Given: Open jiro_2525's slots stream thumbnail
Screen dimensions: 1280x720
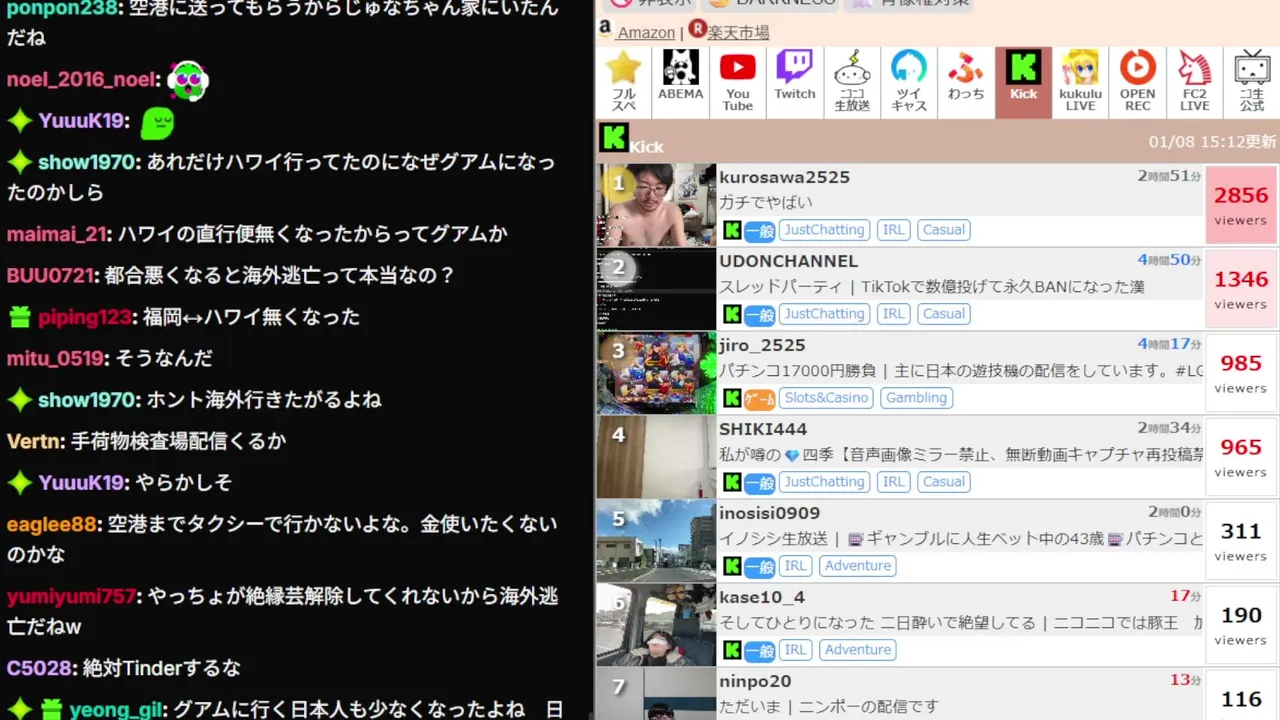Looking at the screenshot, I should point(656,373).
